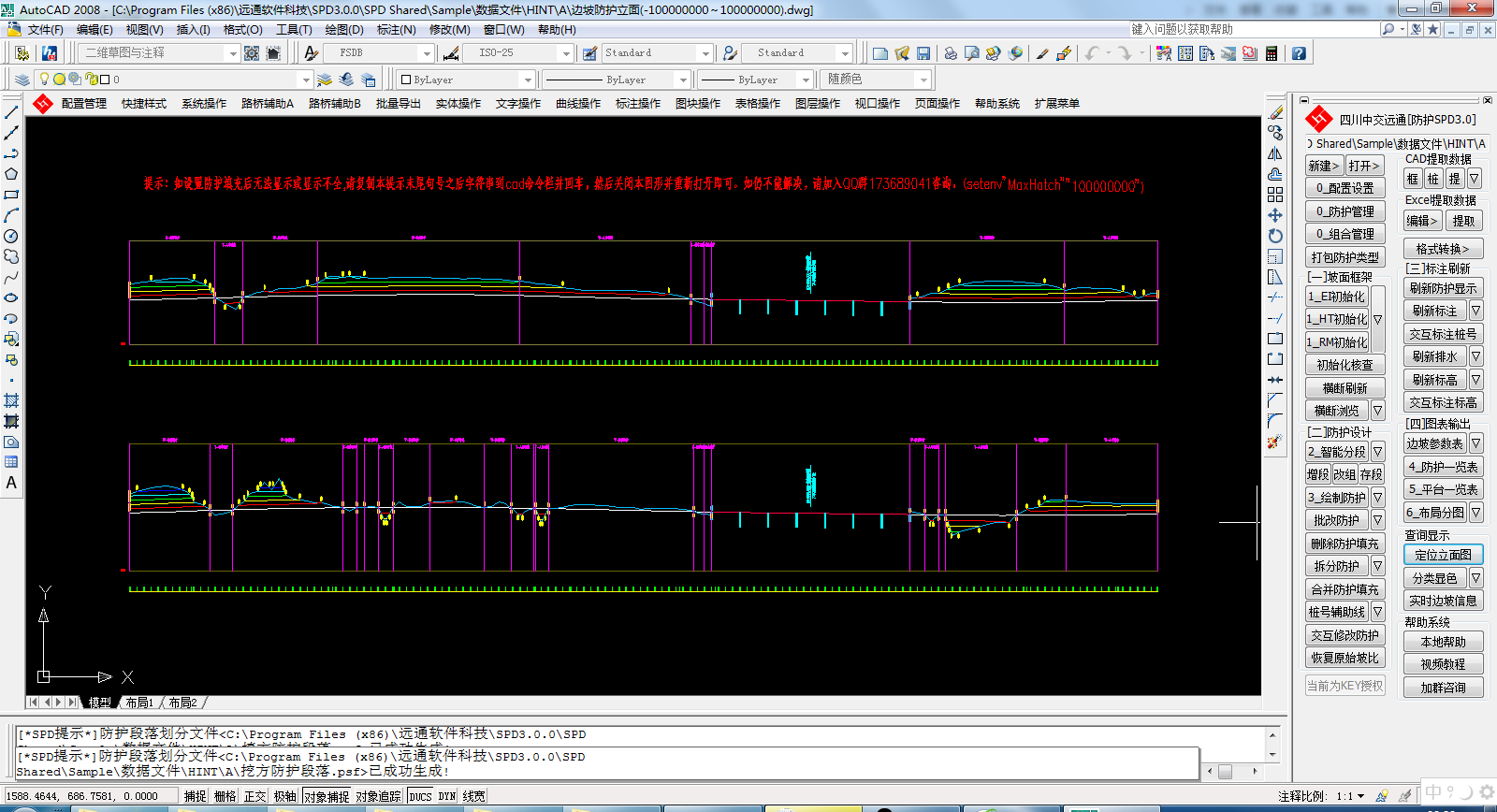The image size is (1497, 812).
Task: Open the 文件(F) menu
Action: (x=45, y=30)
